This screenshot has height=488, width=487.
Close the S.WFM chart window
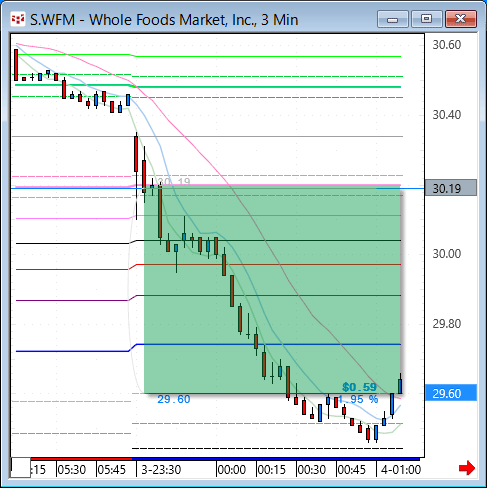click(x=461, y=19)
